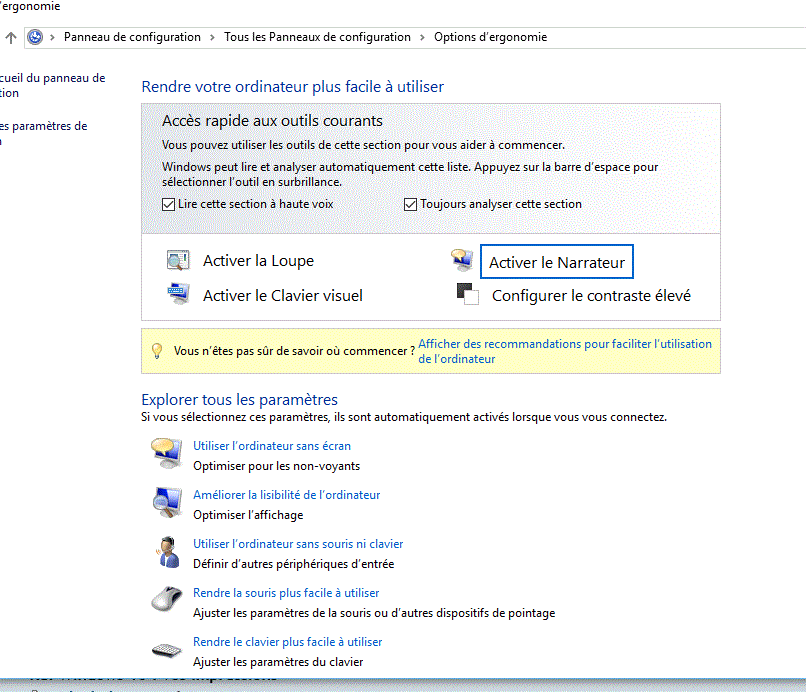
Task: Click heading "Explorer tous les paramètres"
Action: [240, 399]
